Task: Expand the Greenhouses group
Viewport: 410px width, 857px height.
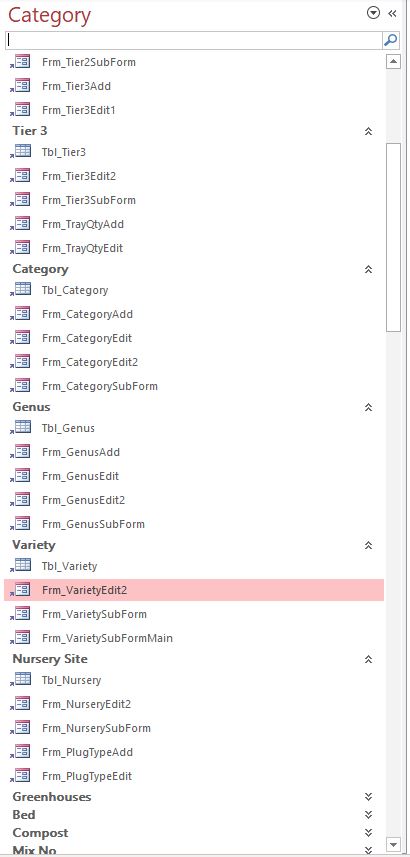Action: click(x=368, y=797)
